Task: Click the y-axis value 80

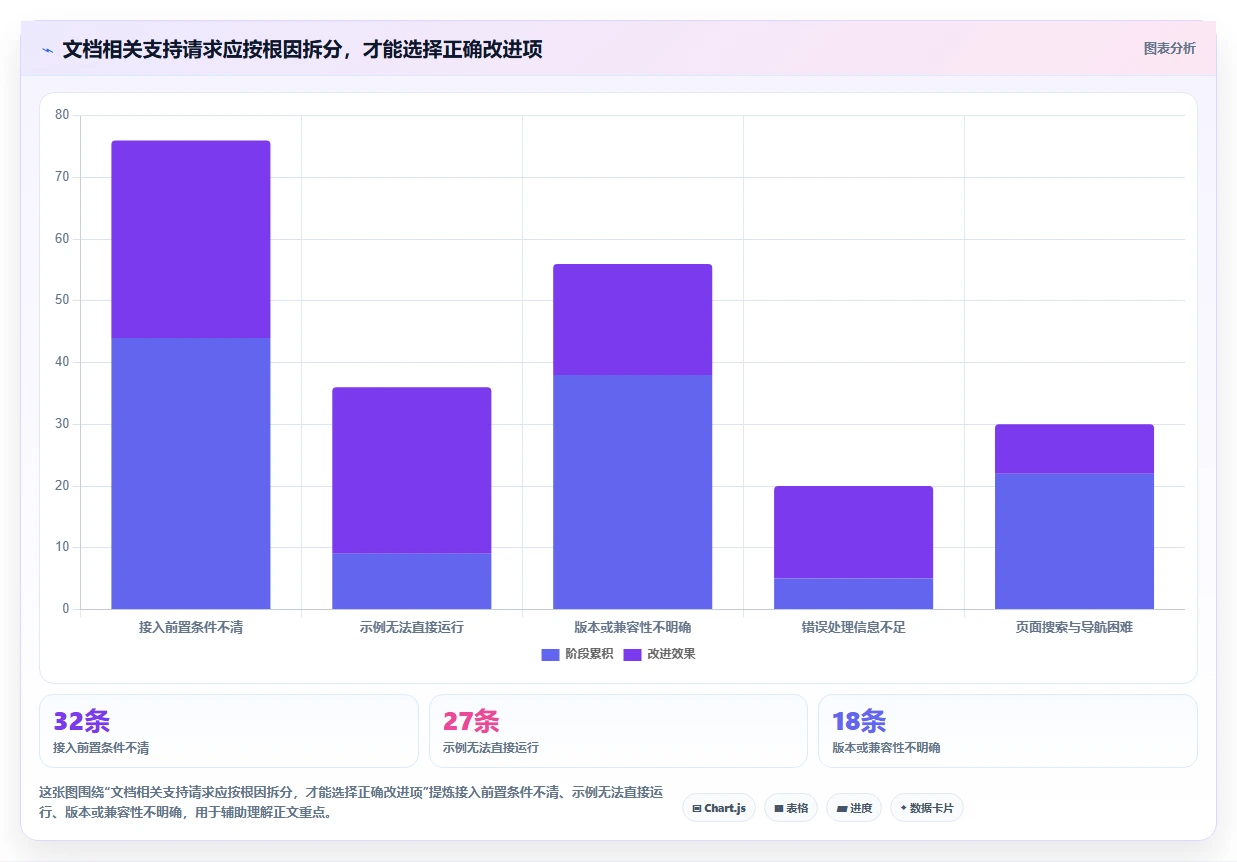Action: (x=62, y=115)
